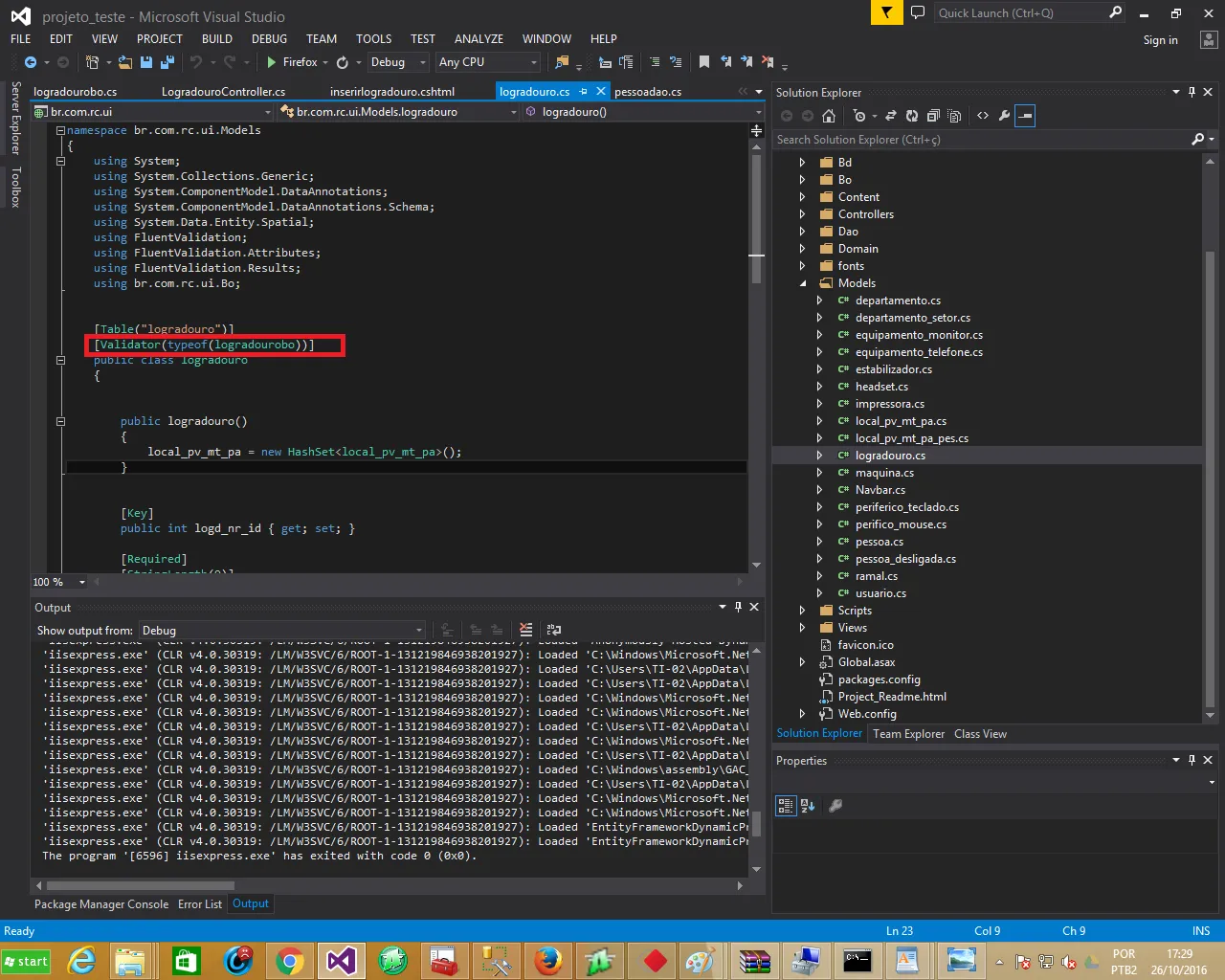Image resolution: width=1225 pixels, height=980 pixels.
Task: Click the Clear All icon in Output panel
Action: pos(525,630)
